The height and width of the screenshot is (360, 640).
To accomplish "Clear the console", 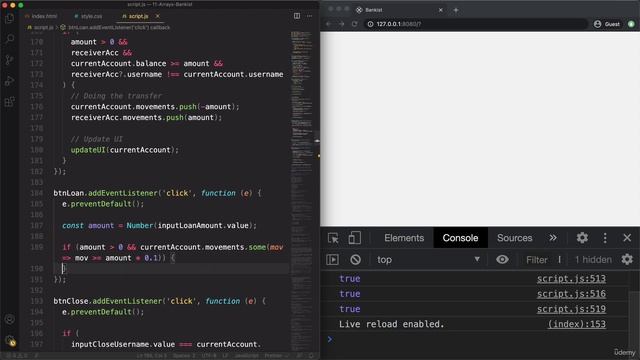I will [355, 260].
